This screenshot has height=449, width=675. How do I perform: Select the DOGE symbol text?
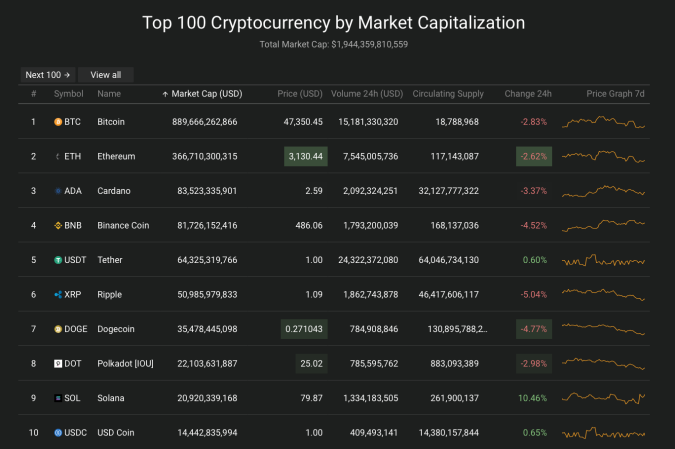tap(76, 329)
